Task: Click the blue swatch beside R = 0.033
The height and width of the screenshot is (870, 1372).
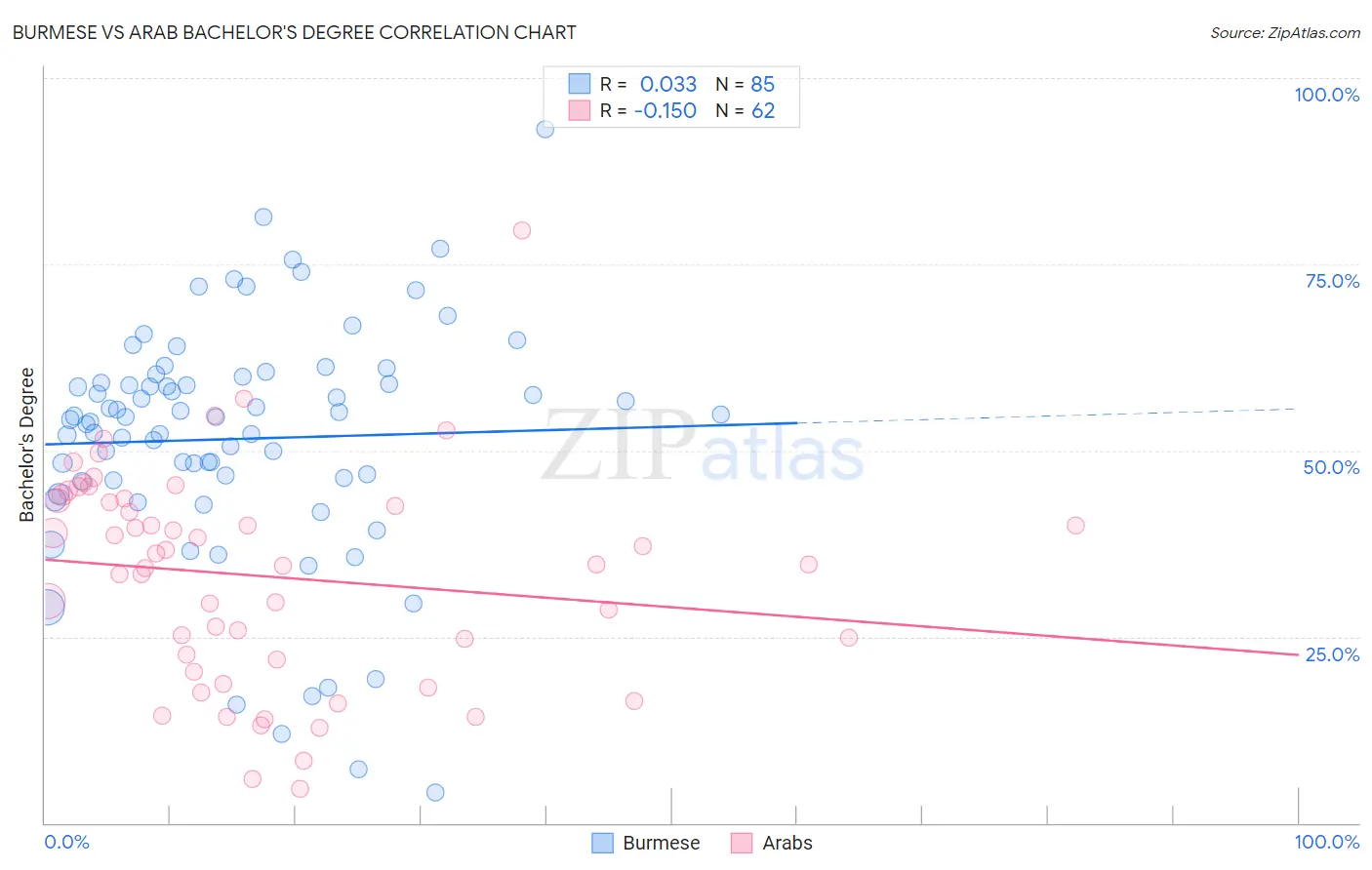Action: click(x=580, y=84)
